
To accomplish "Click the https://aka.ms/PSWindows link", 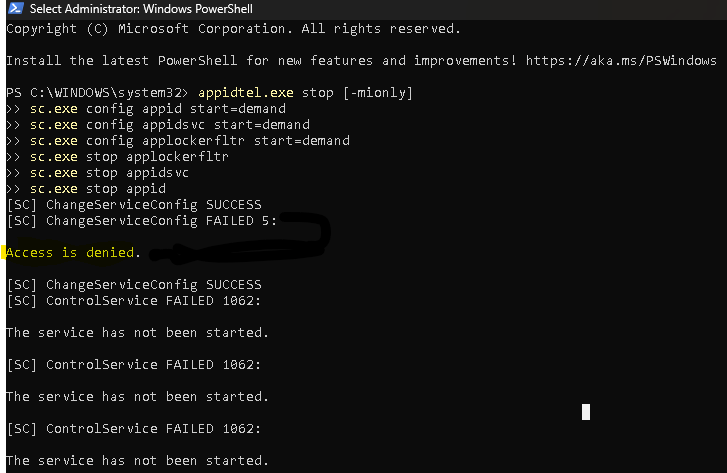I will click(621, 61).
